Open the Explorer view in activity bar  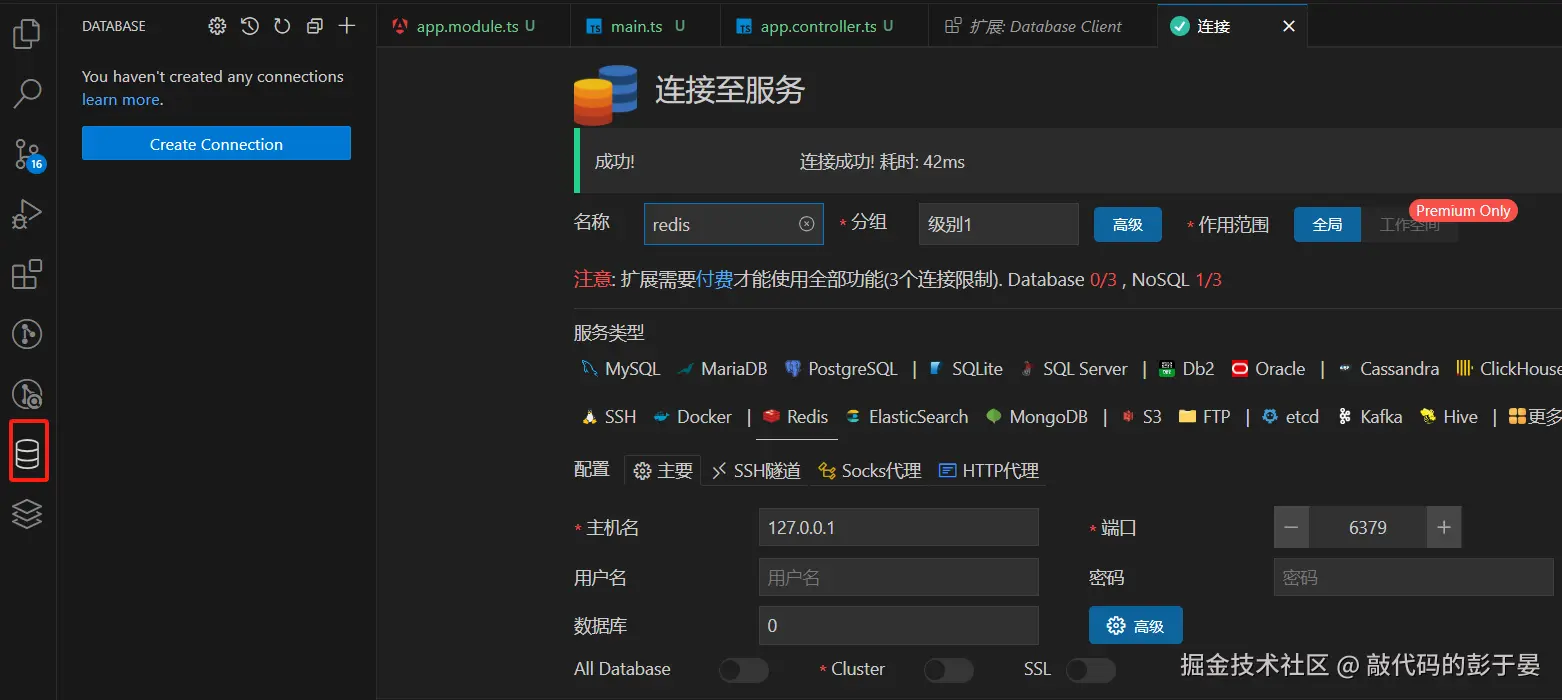pos(27,34)
